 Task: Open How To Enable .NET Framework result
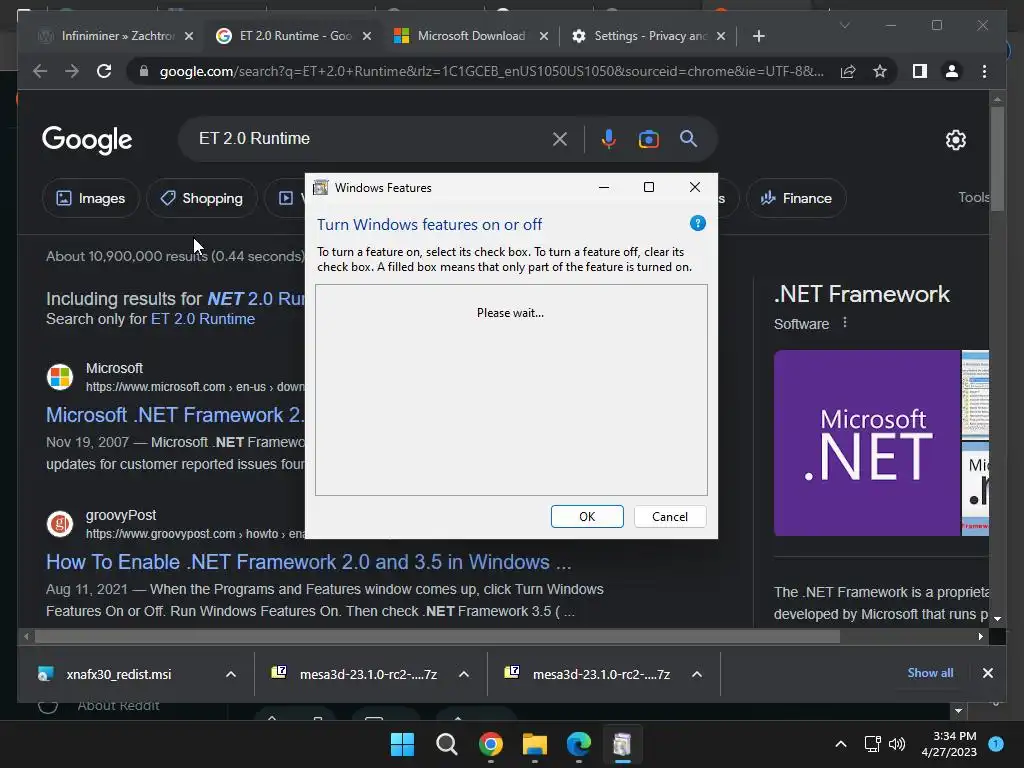point(308,562)
